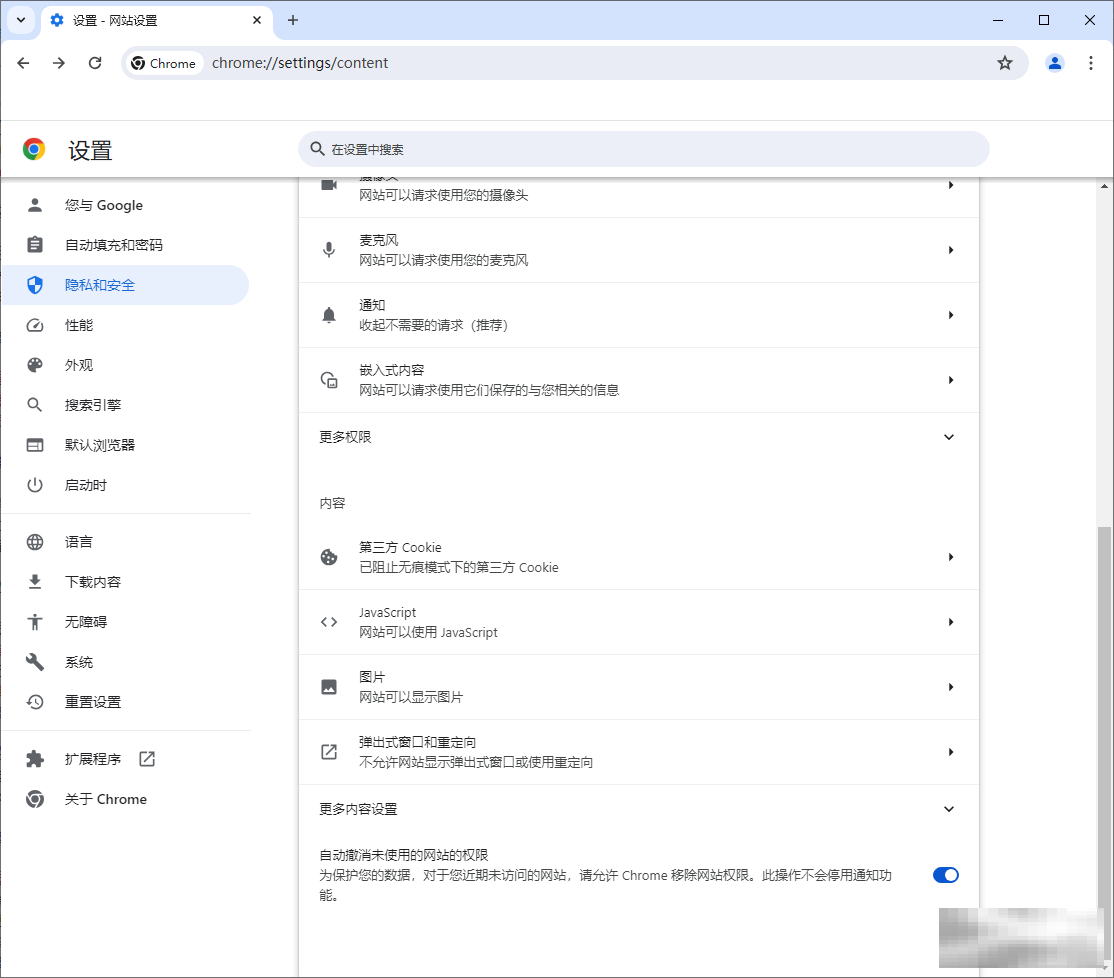Open the Chrome profile avatar icon
Image resolution: width=1114 pixels, height=978 pixels.
click(1054, 62)
